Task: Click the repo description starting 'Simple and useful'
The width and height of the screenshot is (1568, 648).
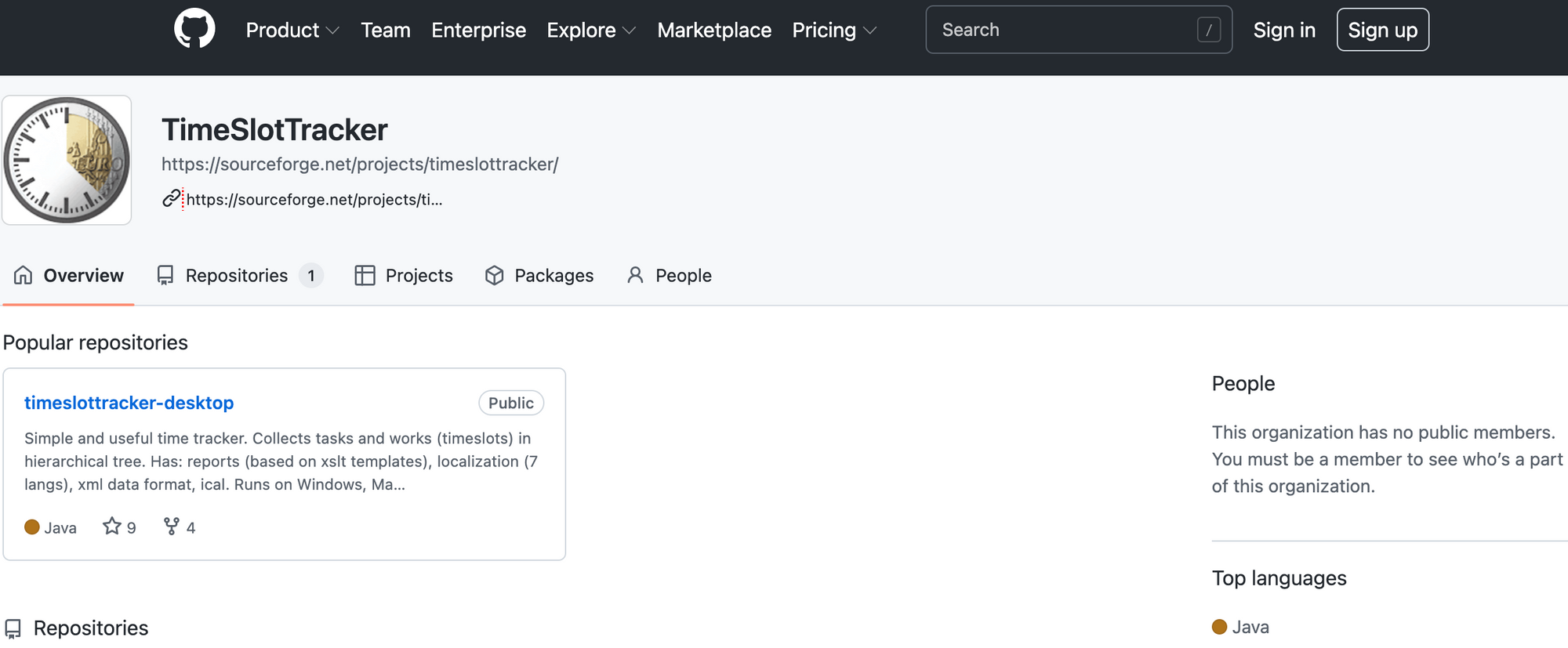Action: (x=281, y=462)
